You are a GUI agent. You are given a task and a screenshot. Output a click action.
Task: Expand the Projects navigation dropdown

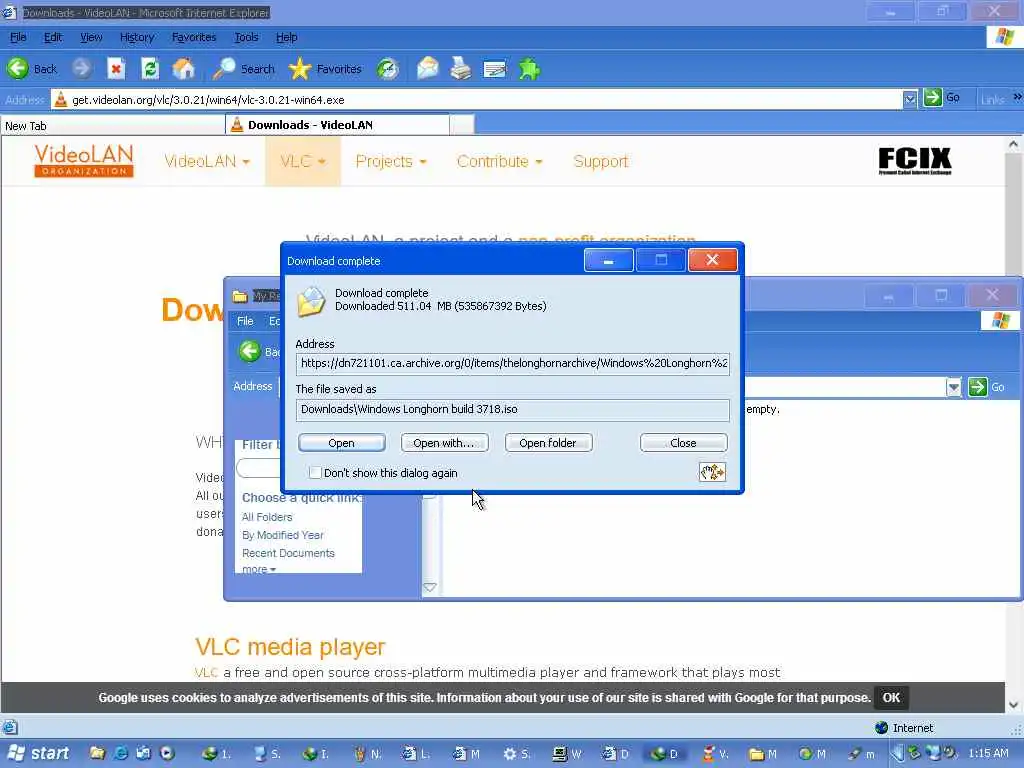(391, 161)
